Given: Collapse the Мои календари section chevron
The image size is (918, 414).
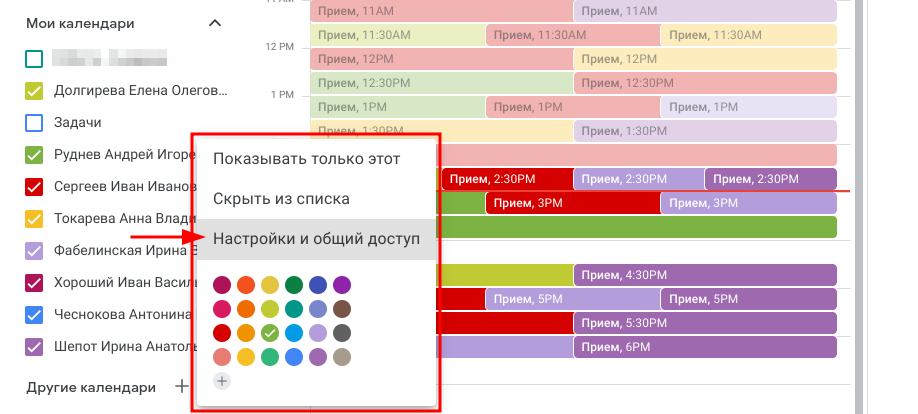Looking at the screenshot, I should point(215,23).
